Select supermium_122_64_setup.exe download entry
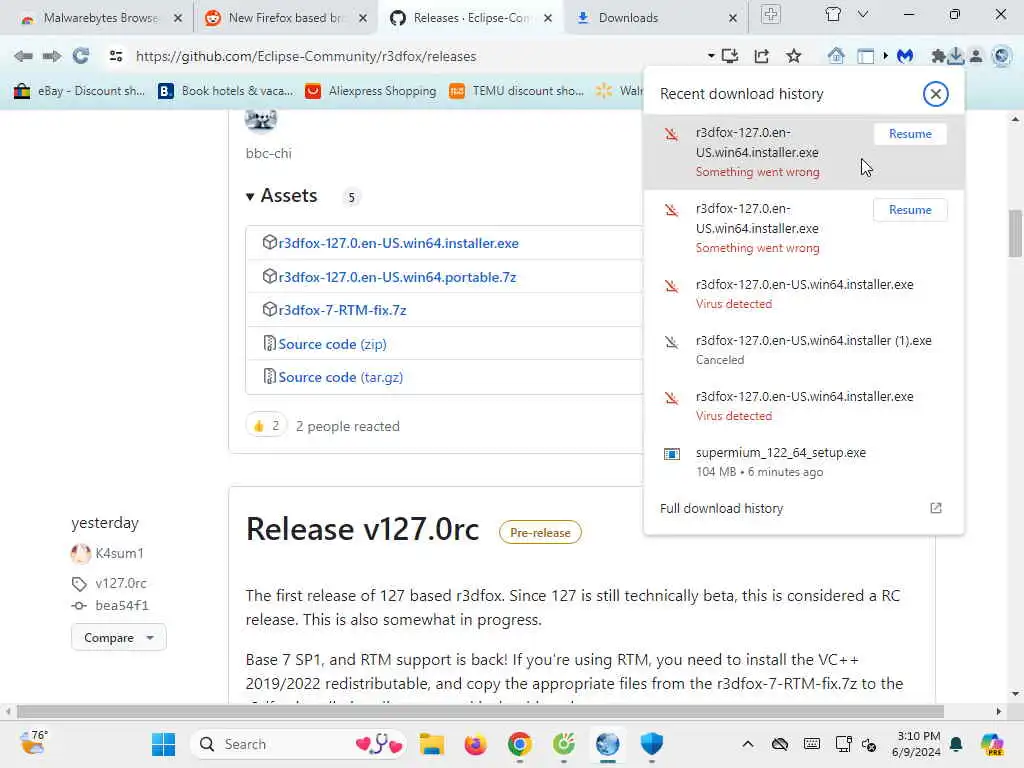 (803, 462)
